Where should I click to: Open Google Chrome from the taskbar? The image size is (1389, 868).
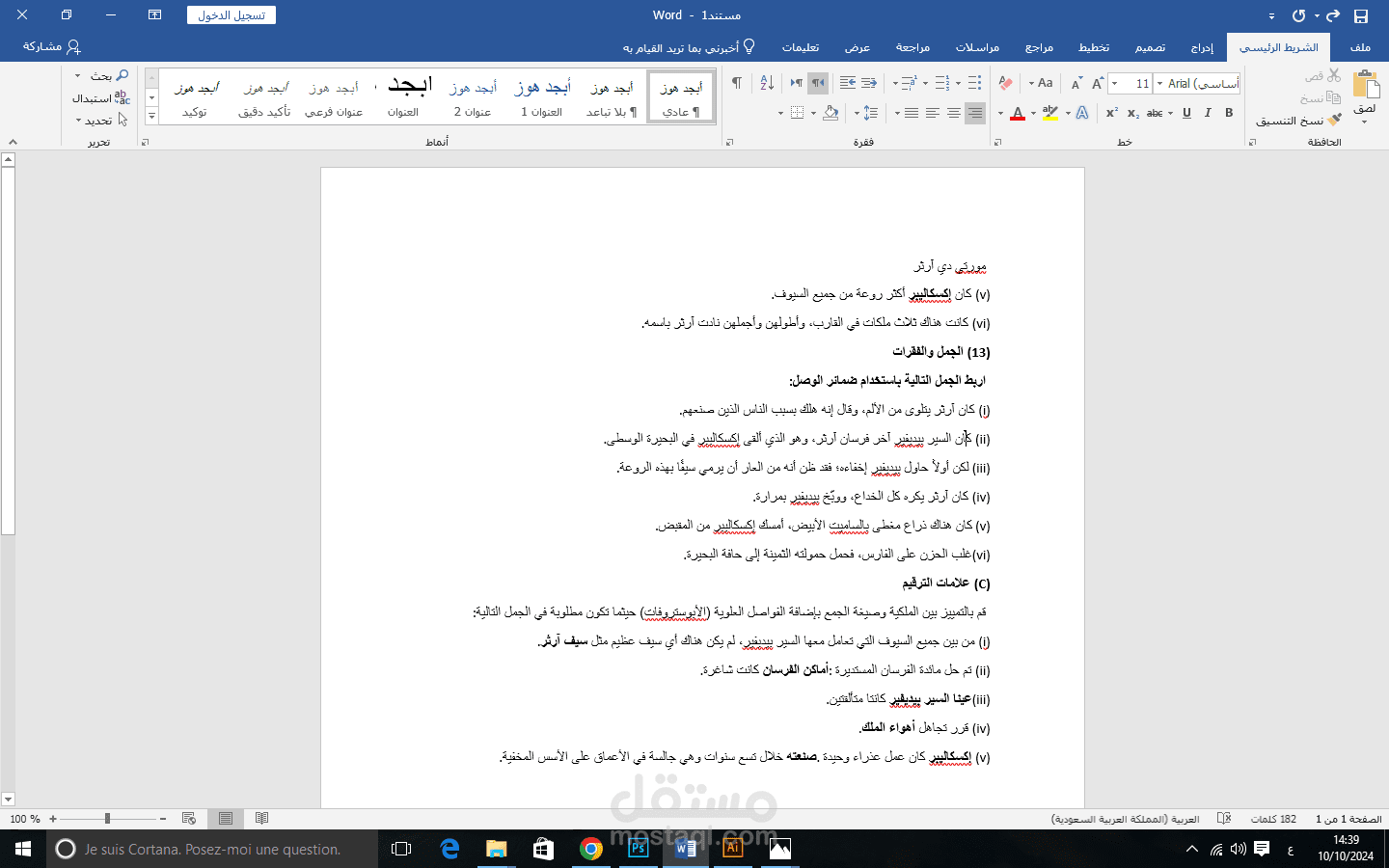[591, 849]
